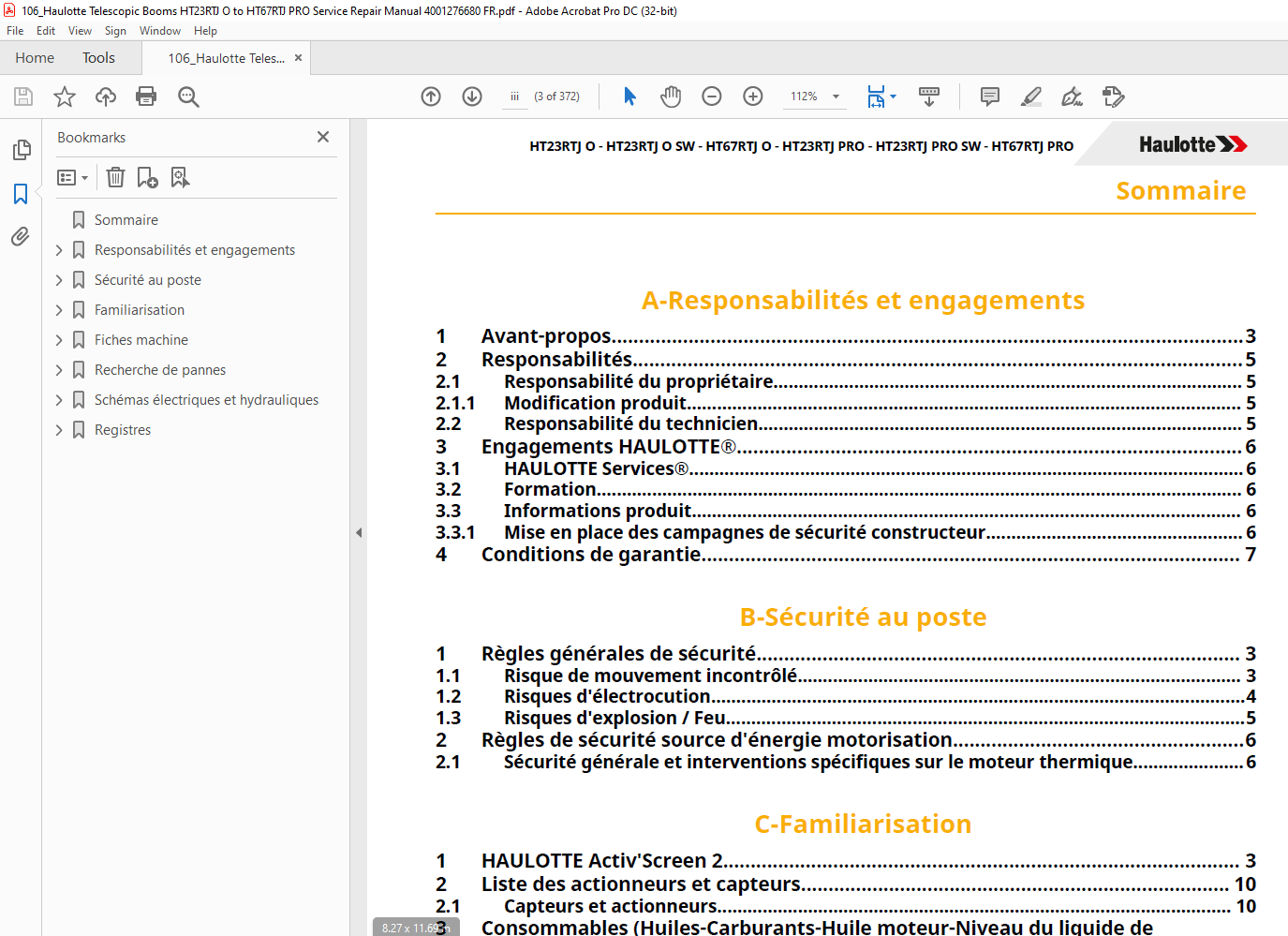Click the upload to cloud icon
1288x936 pixels.
[x=106, y=97]
